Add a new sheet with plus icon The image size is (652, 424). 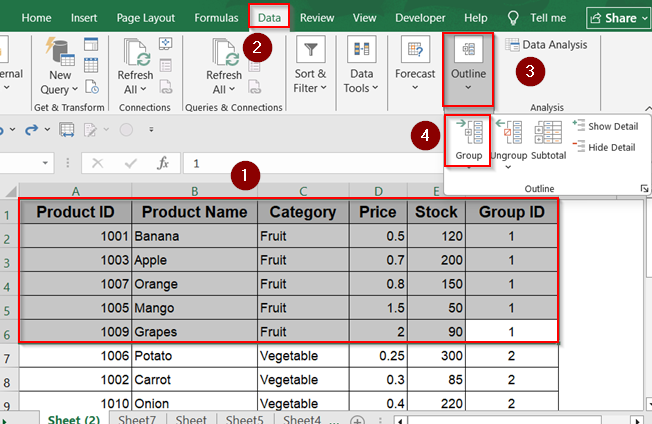[357, 420]
